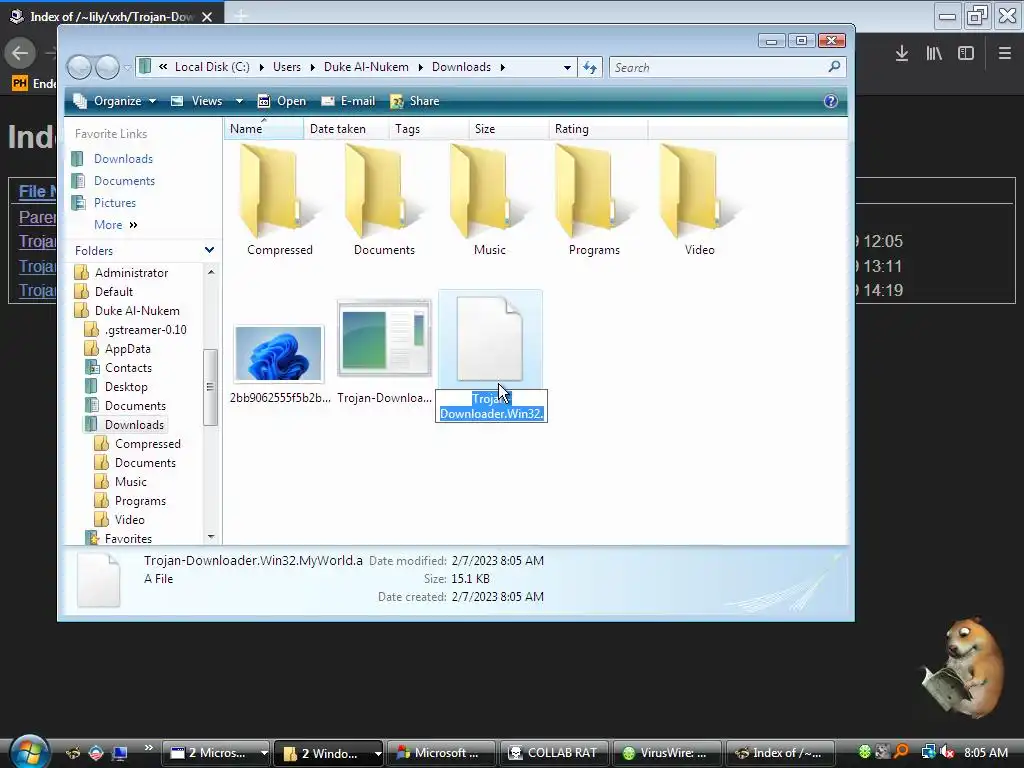The height and width of the screenshot is (768, 1024).
Task: Select Desktop in folder tree
Action: (126, 387)
